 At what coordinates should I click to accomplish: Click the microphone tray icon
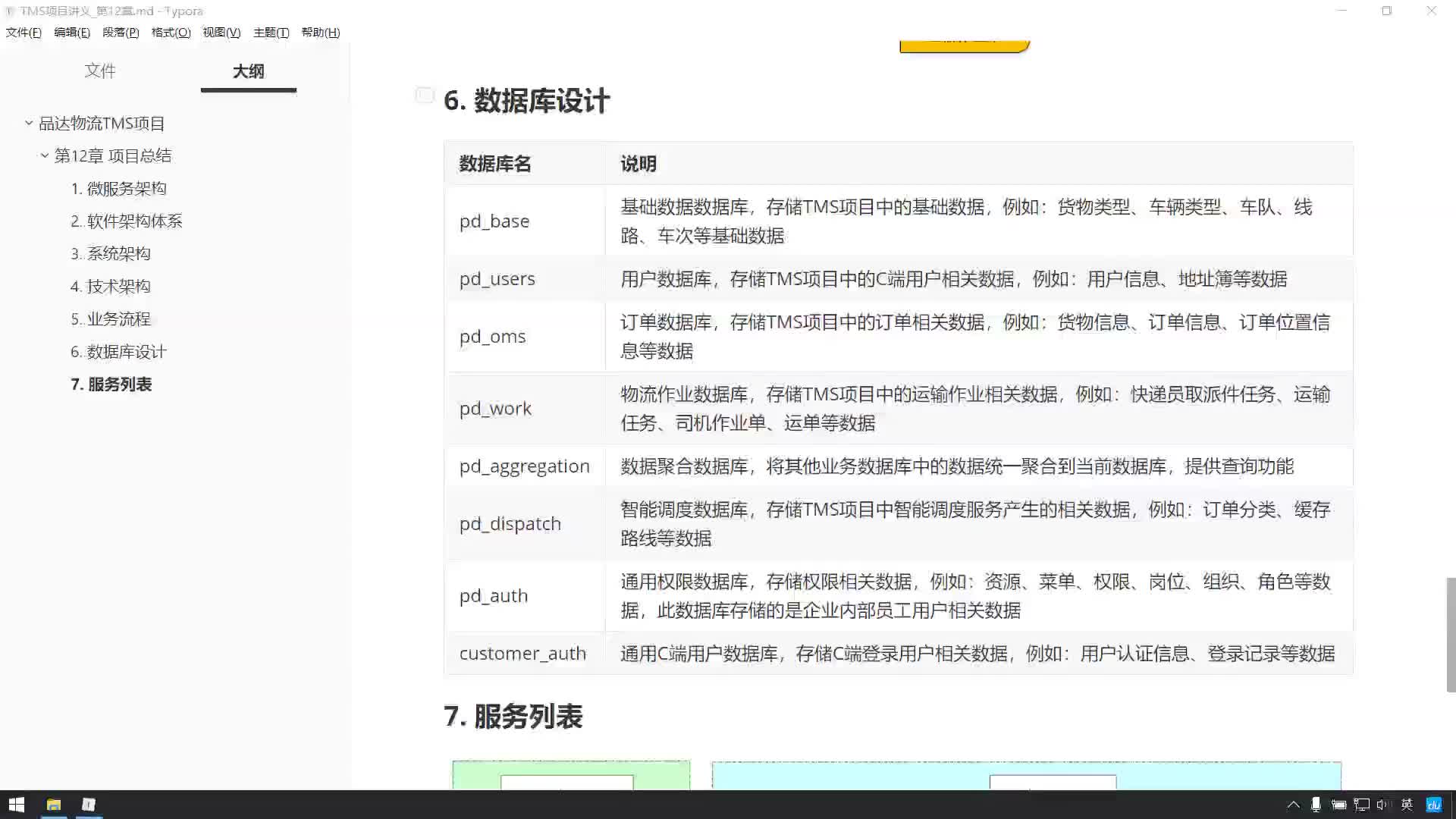coord(1316,805)
